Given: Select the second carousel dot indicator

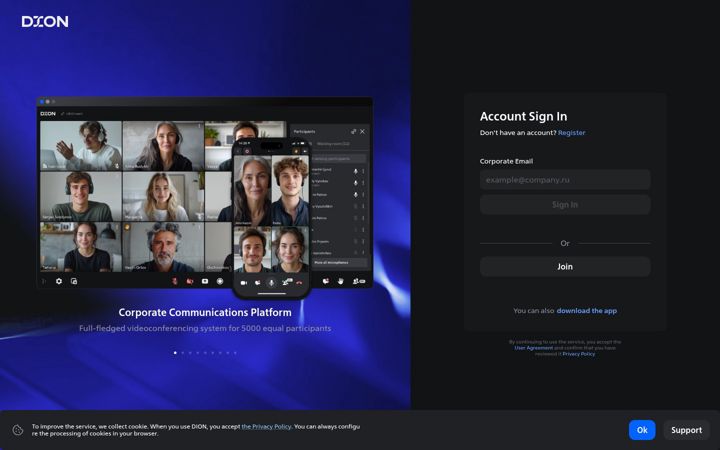Looking at the screenshot, I should (x=183, y=353).
